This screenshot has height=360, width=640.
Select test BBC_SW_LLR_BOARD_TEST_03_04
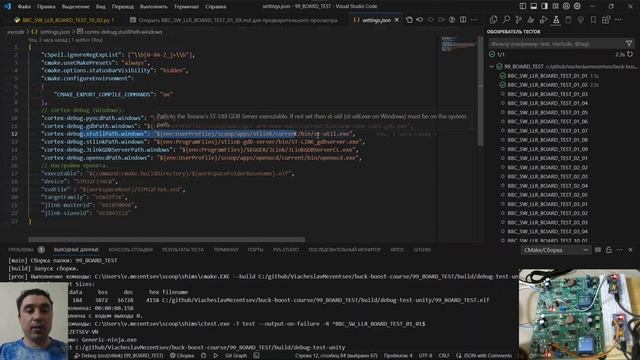tap(547, 231)
